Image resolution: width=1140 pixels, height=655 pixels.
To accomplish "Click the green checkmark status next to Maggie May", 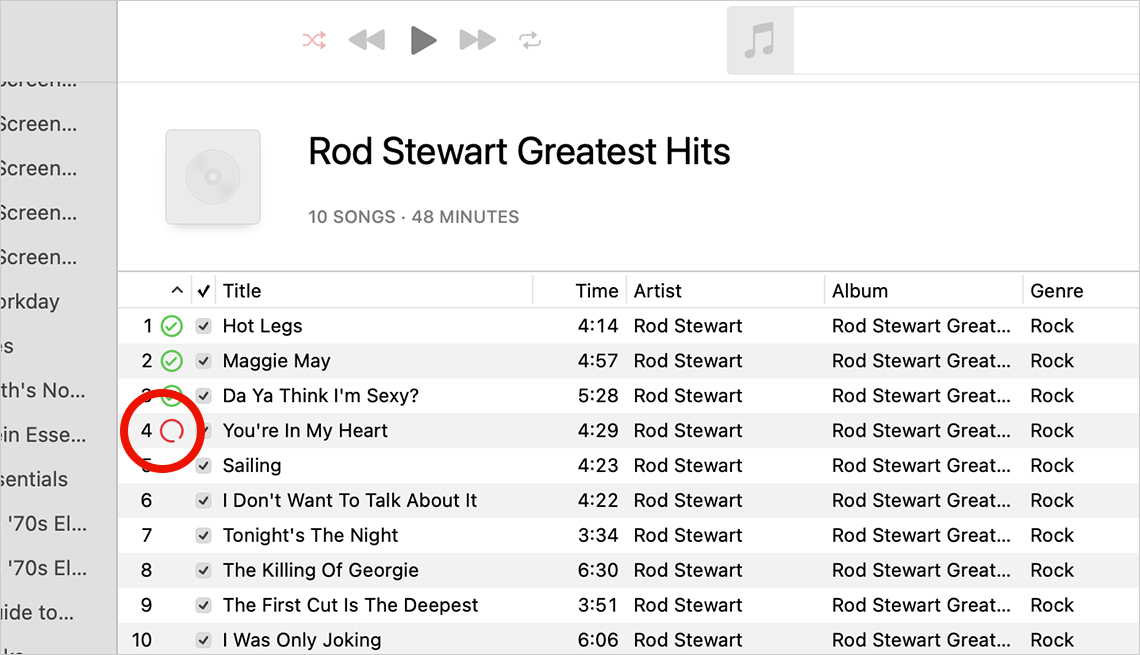I will click(172, 361).
